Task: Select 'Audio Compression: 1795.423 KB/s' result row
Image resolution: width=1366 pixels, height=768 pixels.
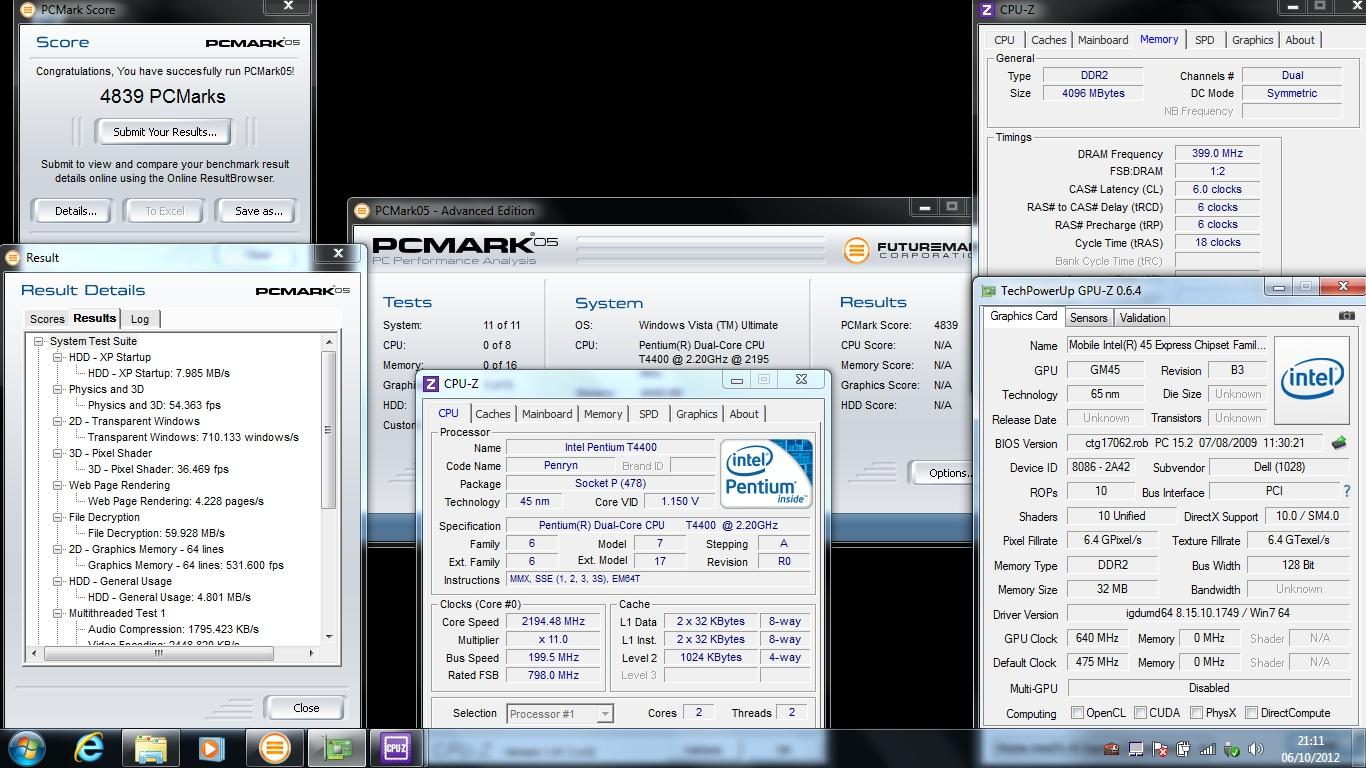Action: [173, 629]
